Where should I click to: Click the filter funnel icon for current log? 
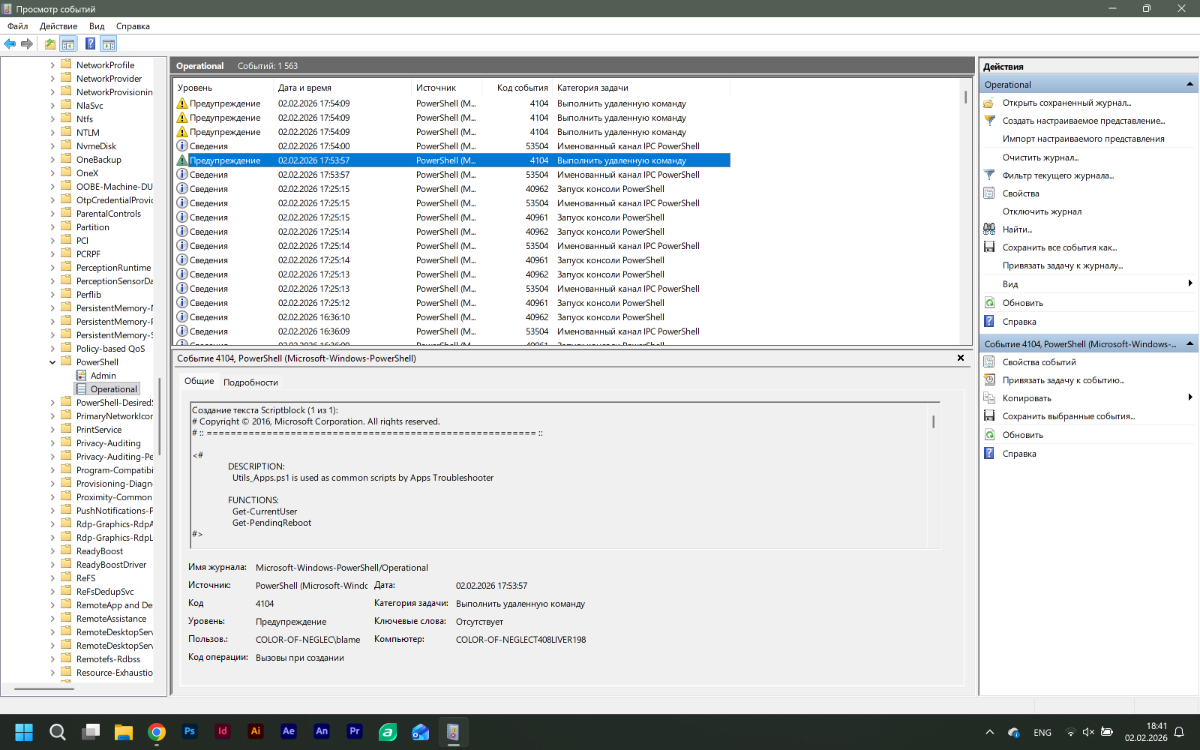[x=989, y=176]
